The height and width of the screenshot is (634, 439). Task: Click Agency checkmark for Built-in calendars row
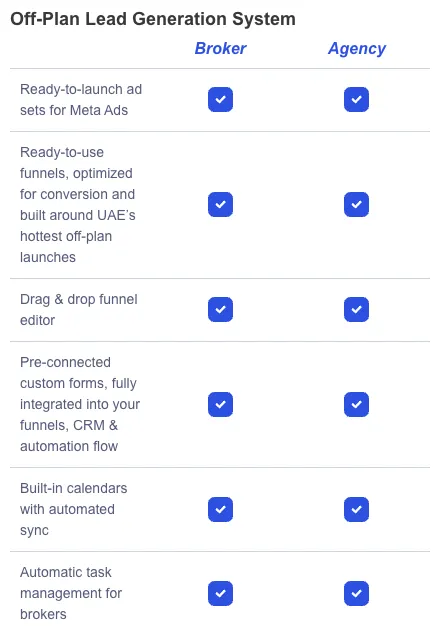click(x=356, y=509)
